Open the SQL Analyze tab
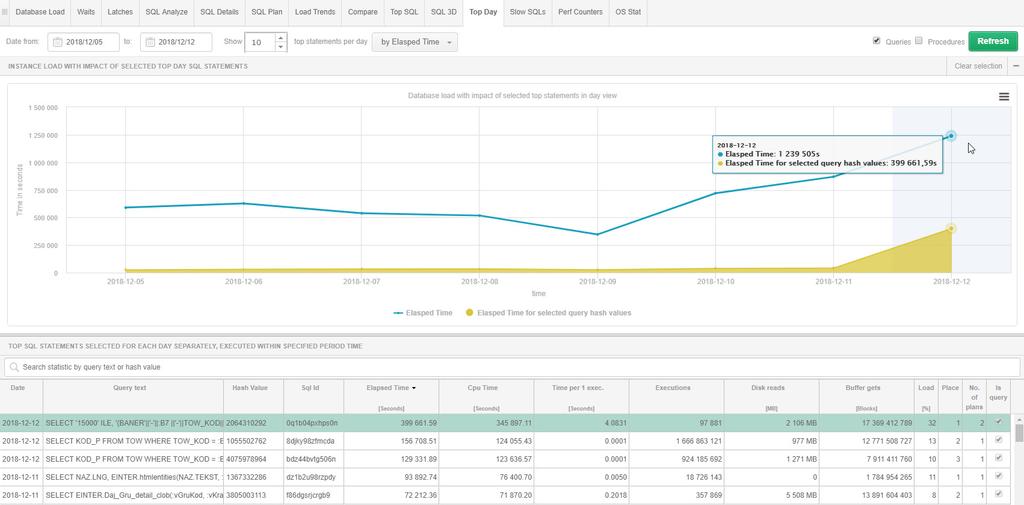Viewport: 1024px width, 505px height. [166, 12]
